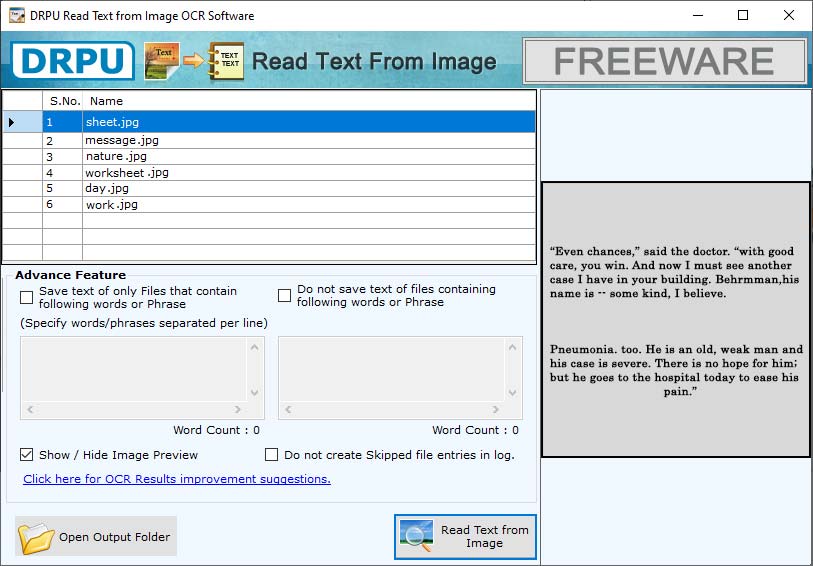813x566 pixels.
Task: Enable Do not save text of files containing words
Action: tap(284, 295)
